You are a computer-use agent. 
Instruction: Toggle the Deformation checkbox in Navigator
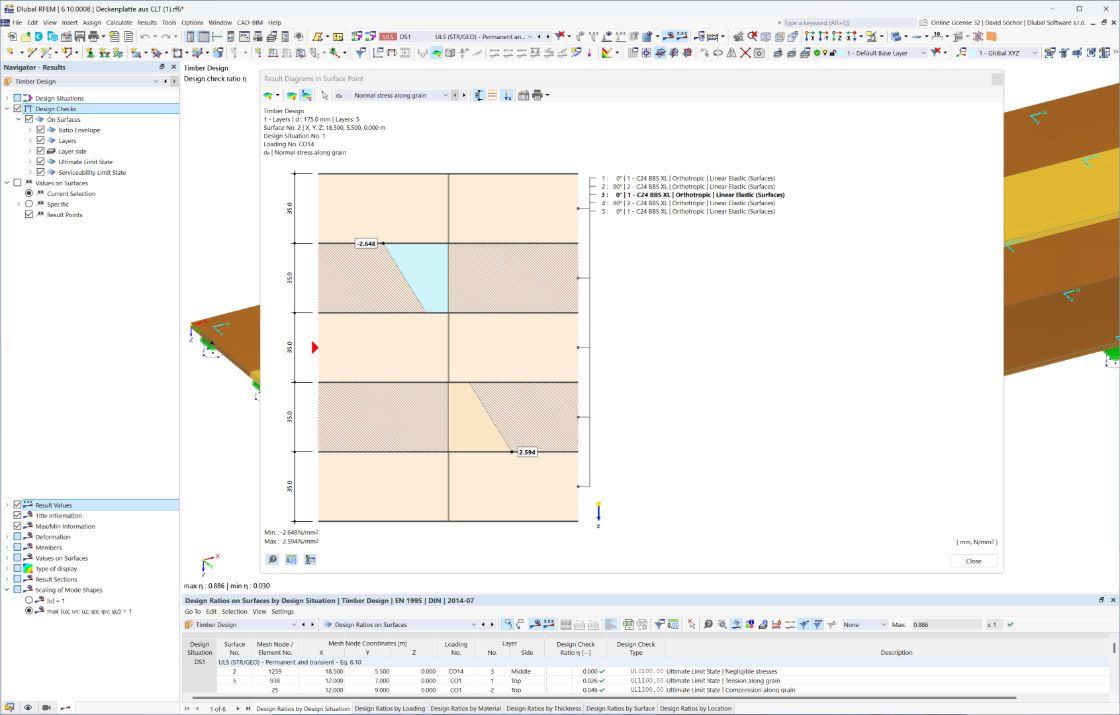pyautogui.click(x=18, y=536)
